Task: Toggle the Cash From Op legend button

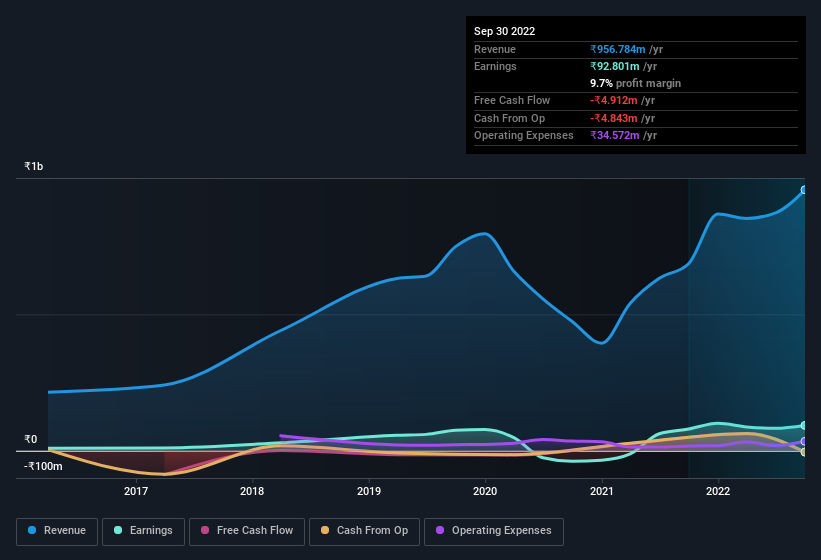Action: point(364,531)
